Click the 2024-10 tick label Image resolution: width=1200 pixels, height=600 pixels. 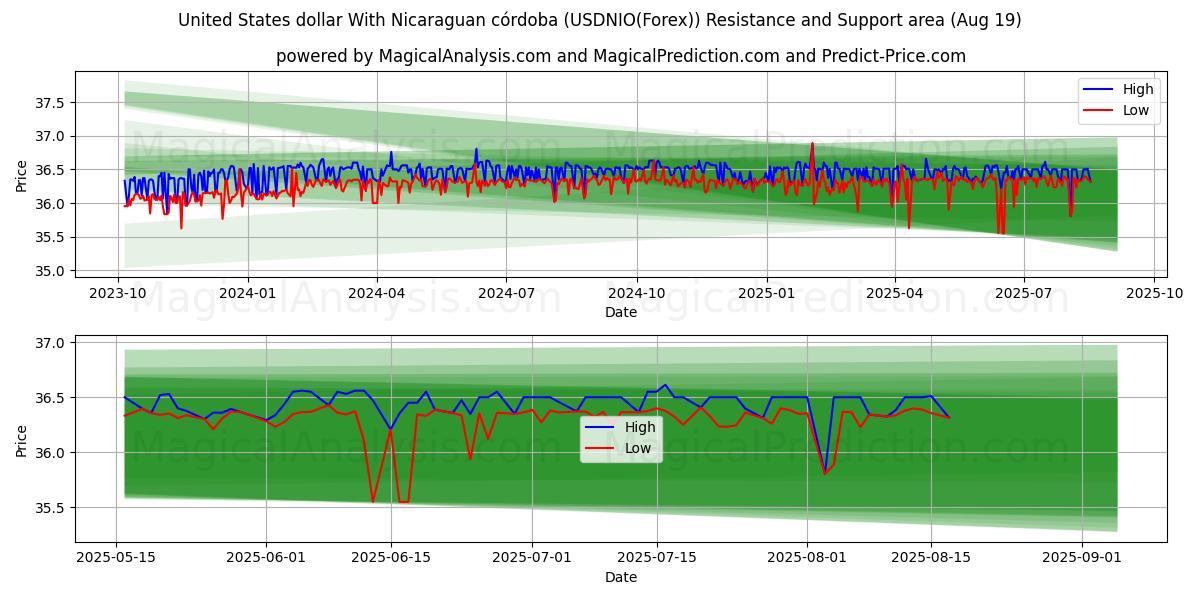tap(637, 293)
